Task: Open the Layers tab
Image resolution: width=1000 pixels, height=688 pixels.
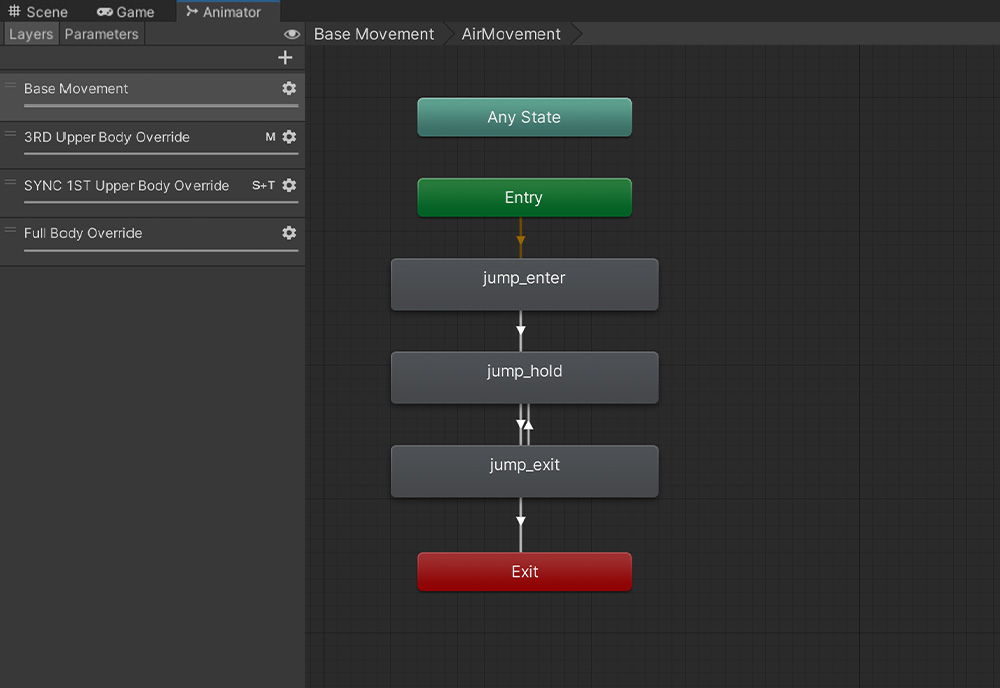Action: [31, 34]
